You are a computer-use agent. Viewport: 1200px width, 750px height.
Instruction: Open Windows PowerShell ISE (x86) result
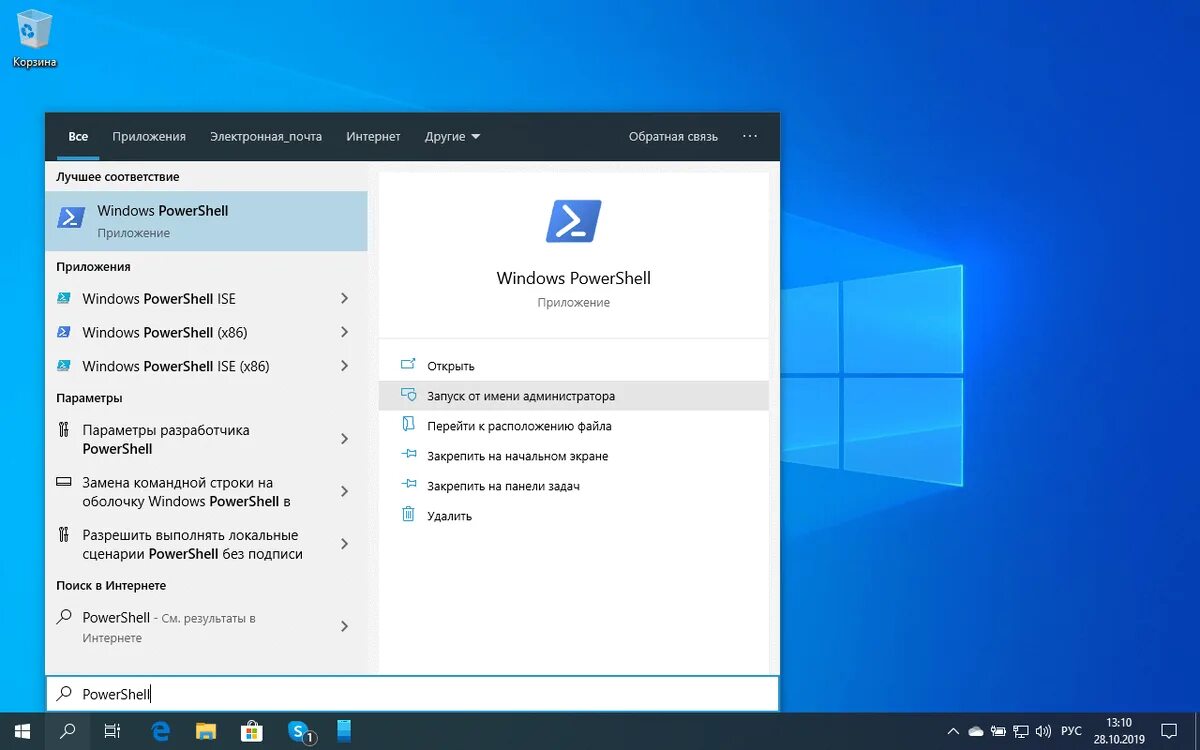[190, 366]
